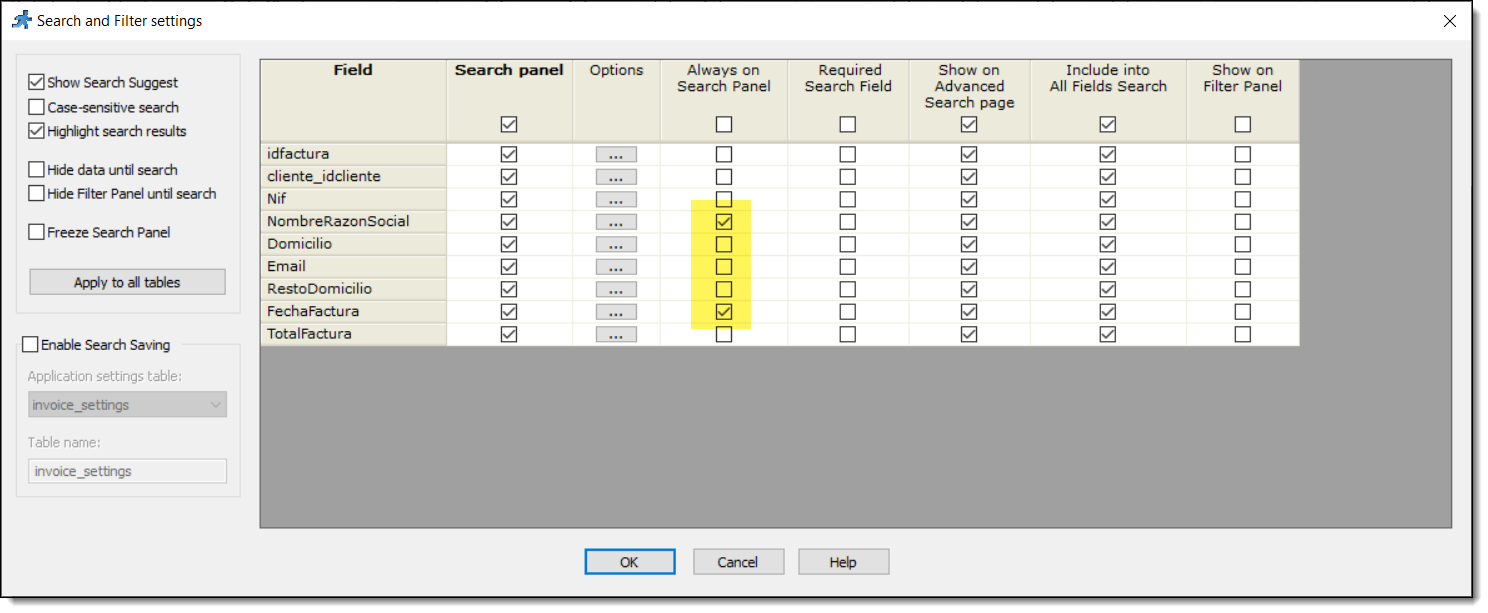Uncheck Always on Search Panel for NombreRazonSocial
Screen dimensions: 1488x613
[722, 221]
